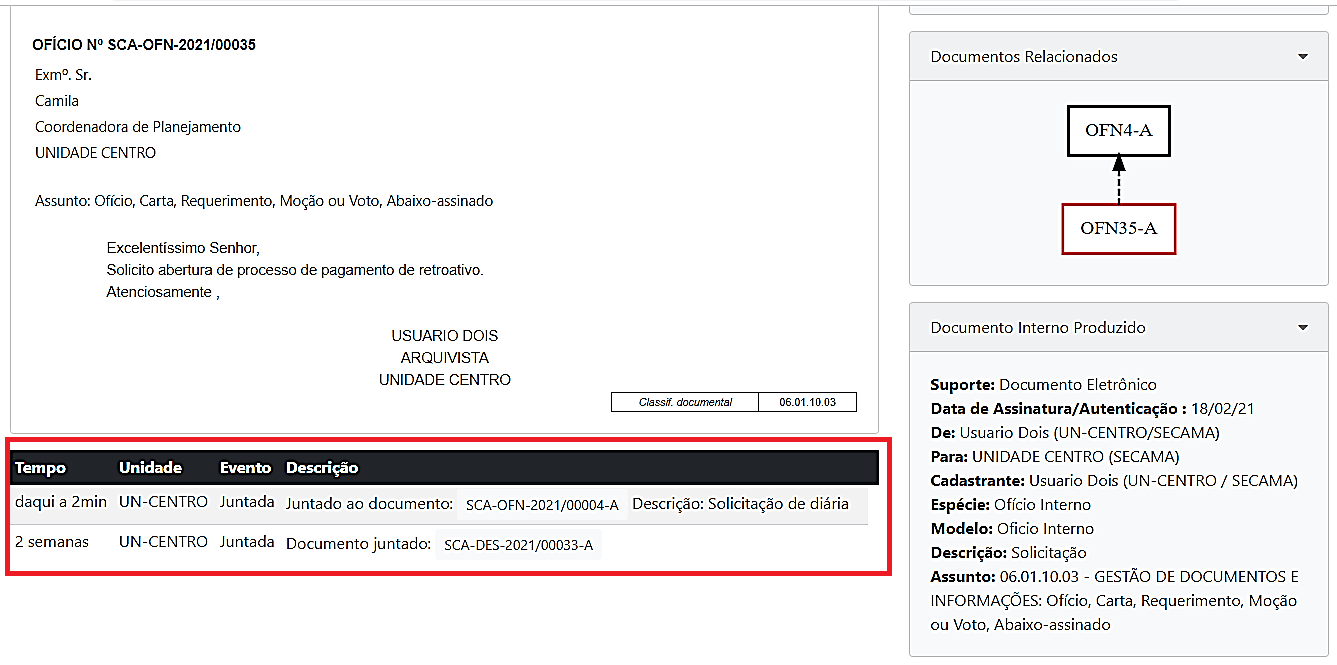Select the OFN35-A red-bordered node

coord(1118,228)
